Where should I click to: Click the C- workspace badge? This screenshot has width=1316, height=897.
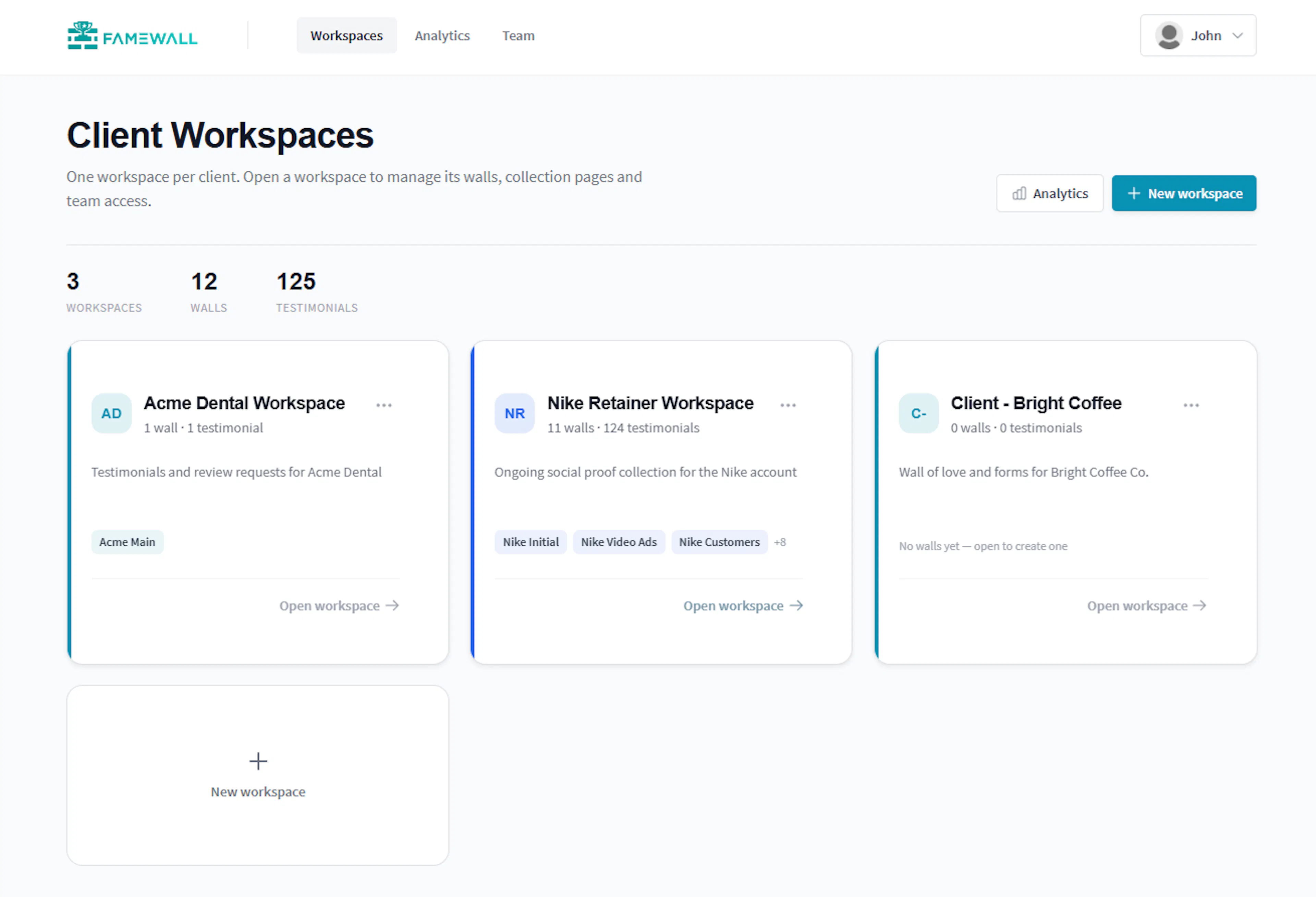pyautogui.click(x=918, y=414)
